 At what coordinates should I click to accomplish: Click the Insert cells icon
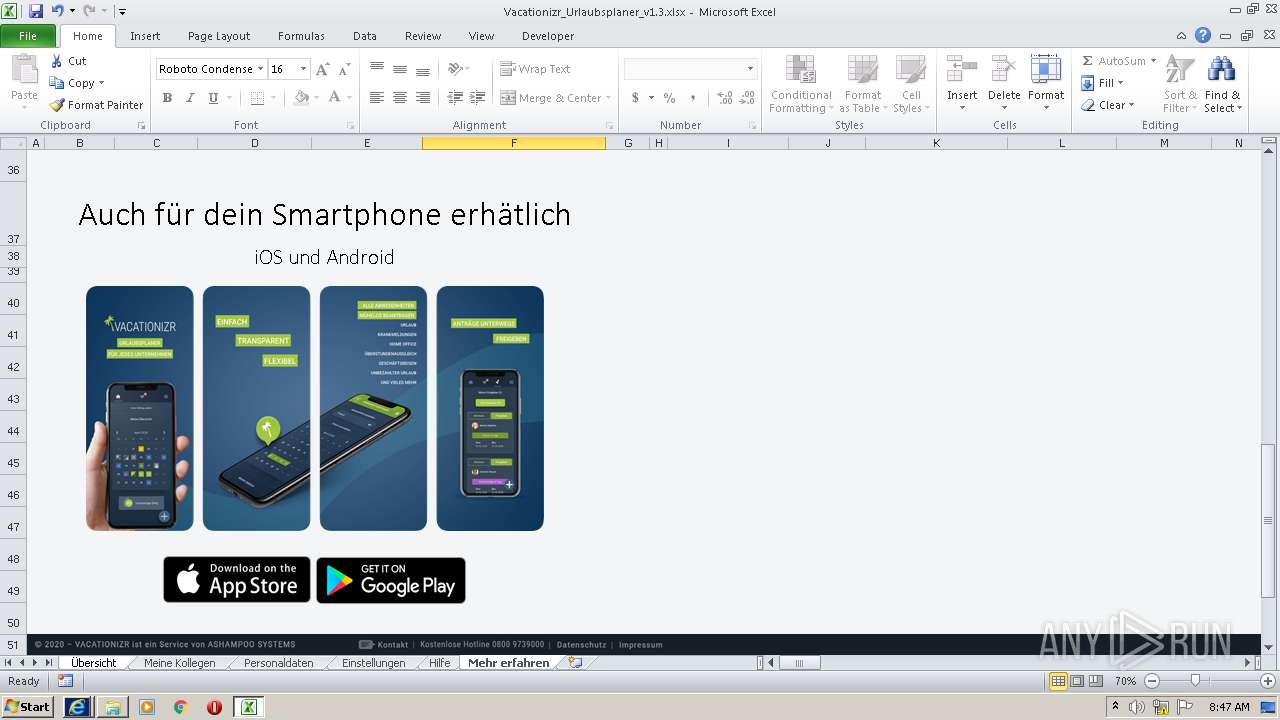pyautogui.click(x=962, y=70)
